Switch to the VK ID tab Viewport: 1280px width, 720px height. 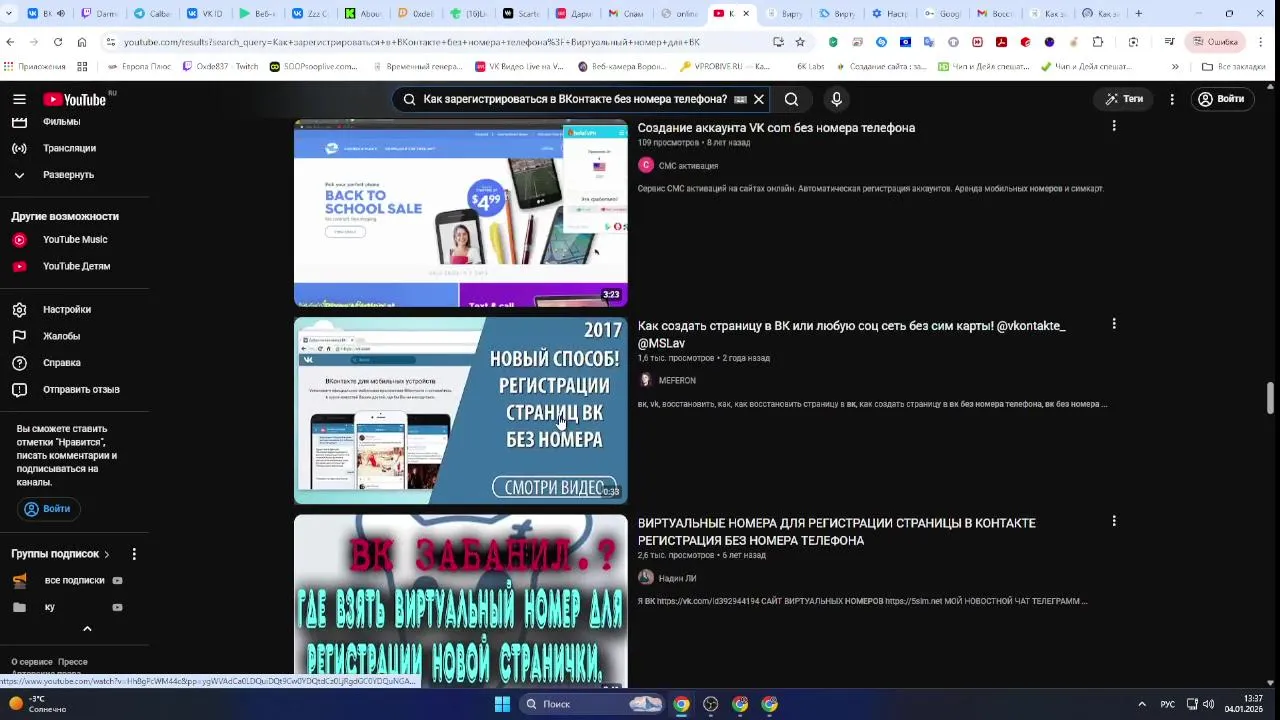coord(206,14)
